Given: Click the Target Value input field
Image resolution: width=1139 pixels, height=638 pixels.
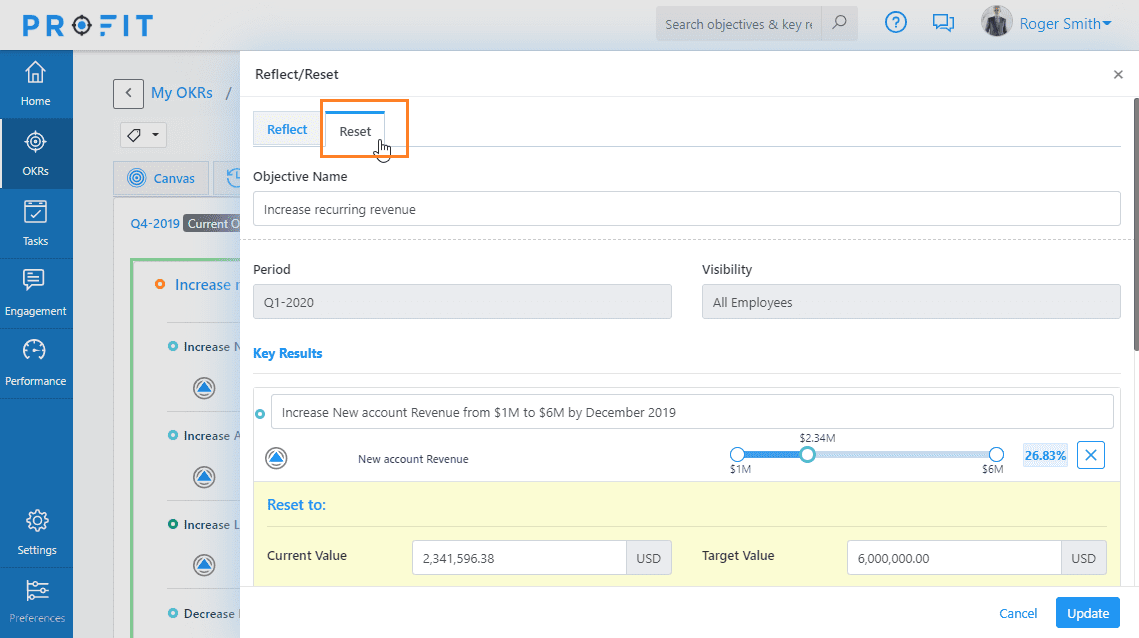Looking at the screenshot, I should (x=954, y=558).
